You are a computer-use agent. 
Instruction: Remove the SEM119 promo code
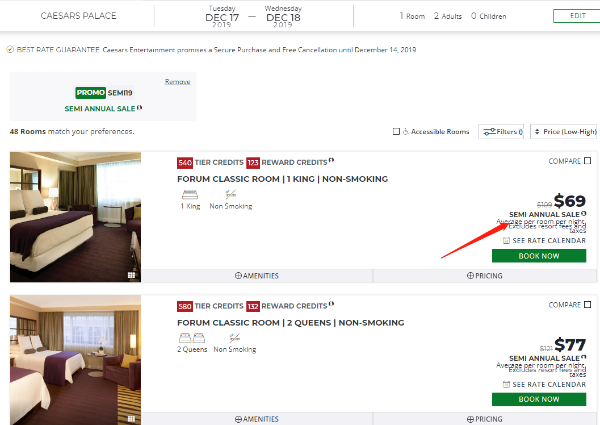178,81
